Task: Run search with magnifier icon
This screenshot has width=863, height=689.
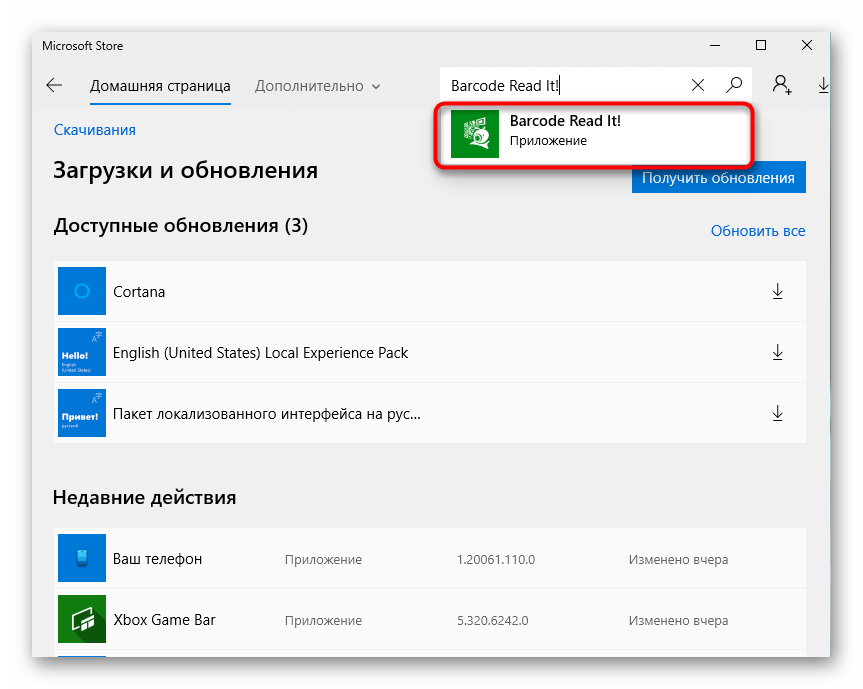Action: tap(734, 85)
